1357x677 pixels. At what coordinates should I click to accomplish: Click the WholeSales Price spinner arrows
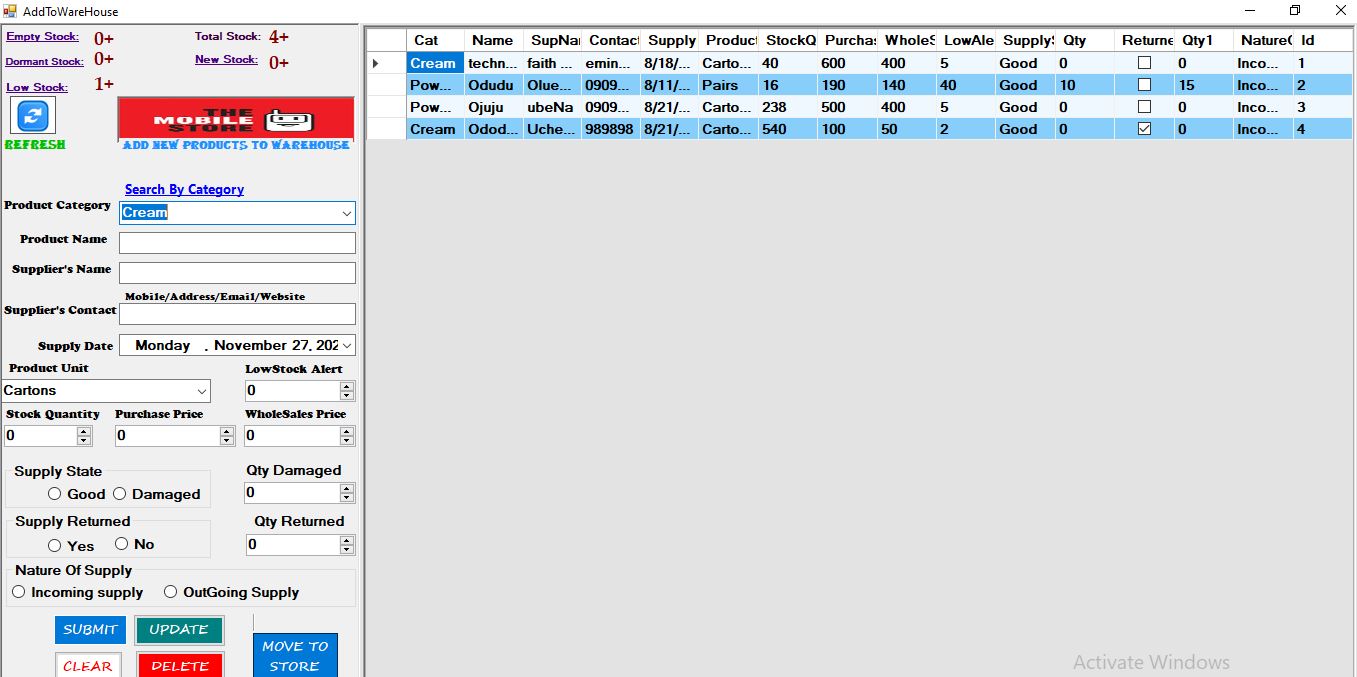tap(347, 436)
